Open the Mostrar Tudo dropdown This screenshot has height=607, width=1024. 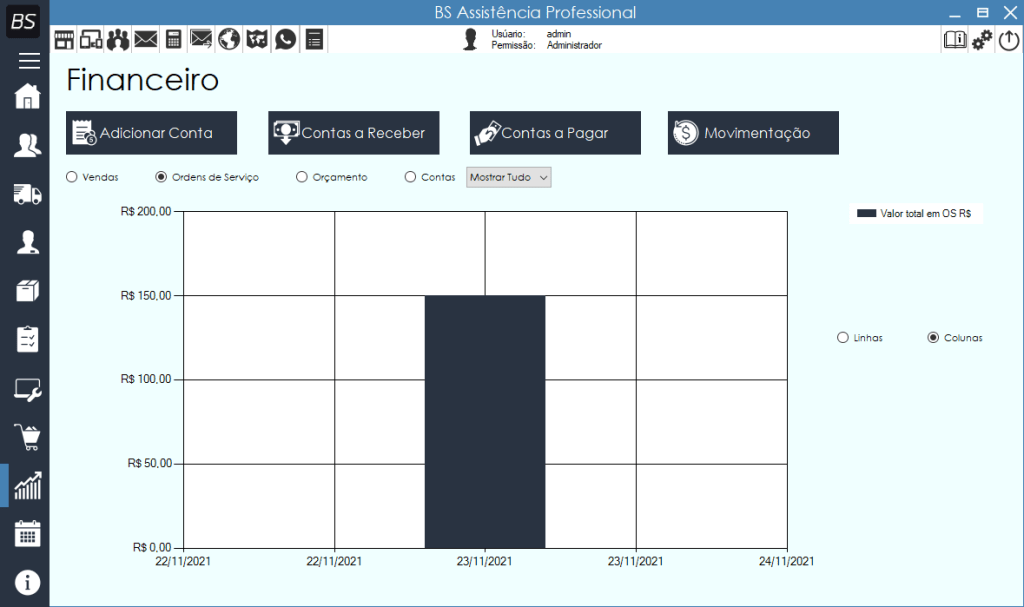tap(508, 177)
